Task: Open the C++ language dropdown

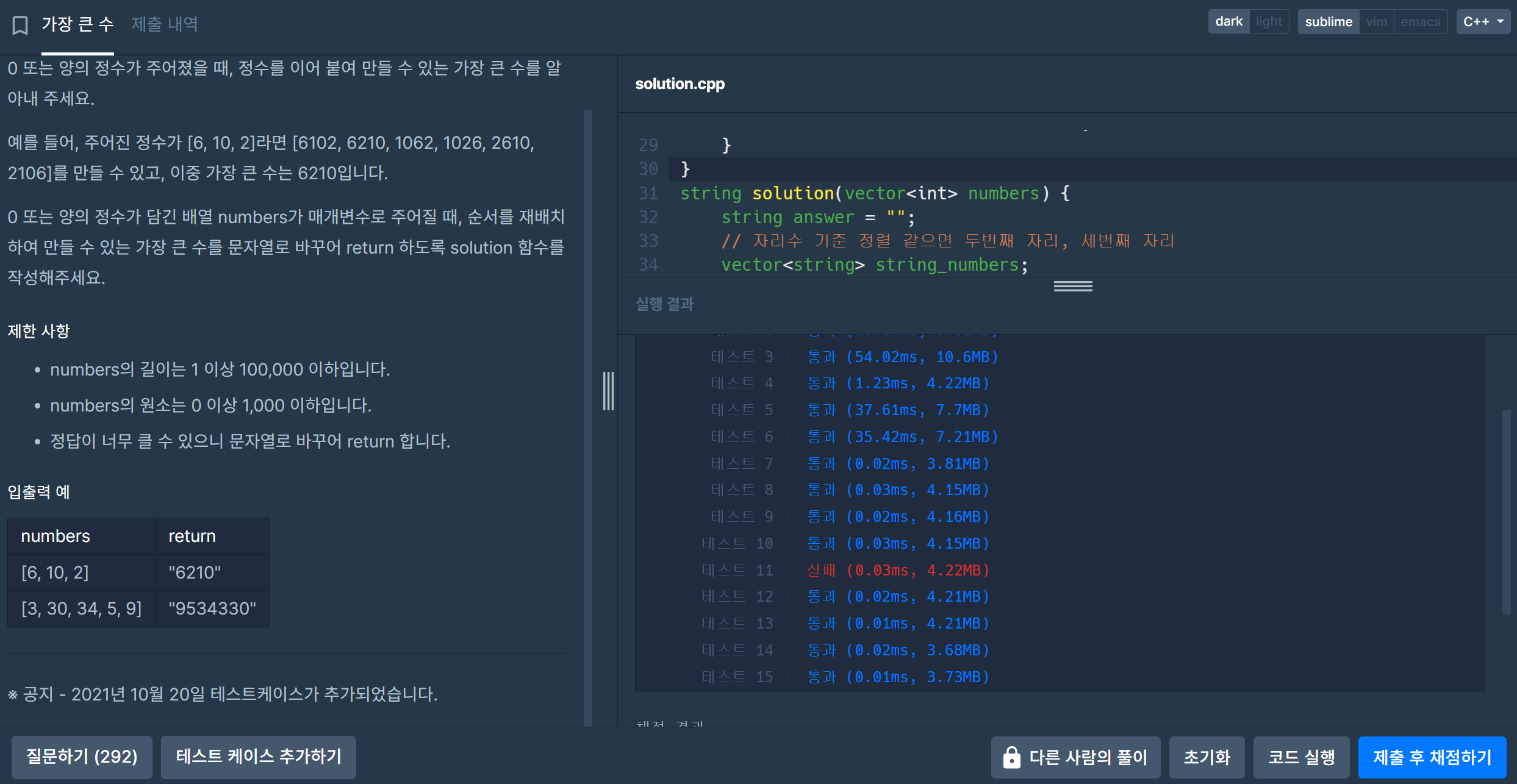Action: [x=1483, y=22]
